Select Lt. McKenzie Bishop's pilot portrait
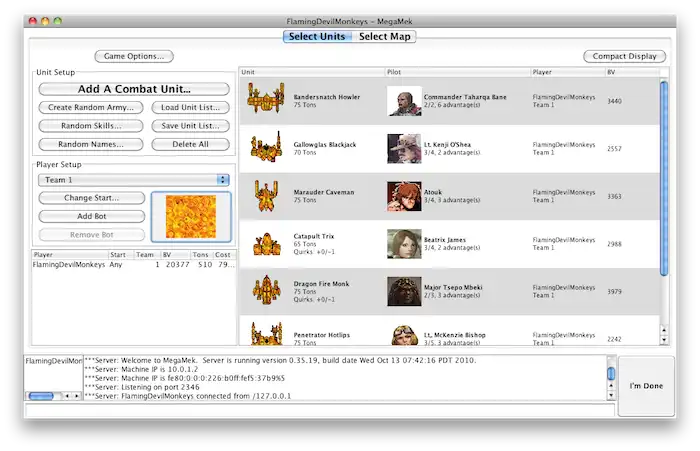This screenshot has width=700, height=451. (x=404, y=335)
